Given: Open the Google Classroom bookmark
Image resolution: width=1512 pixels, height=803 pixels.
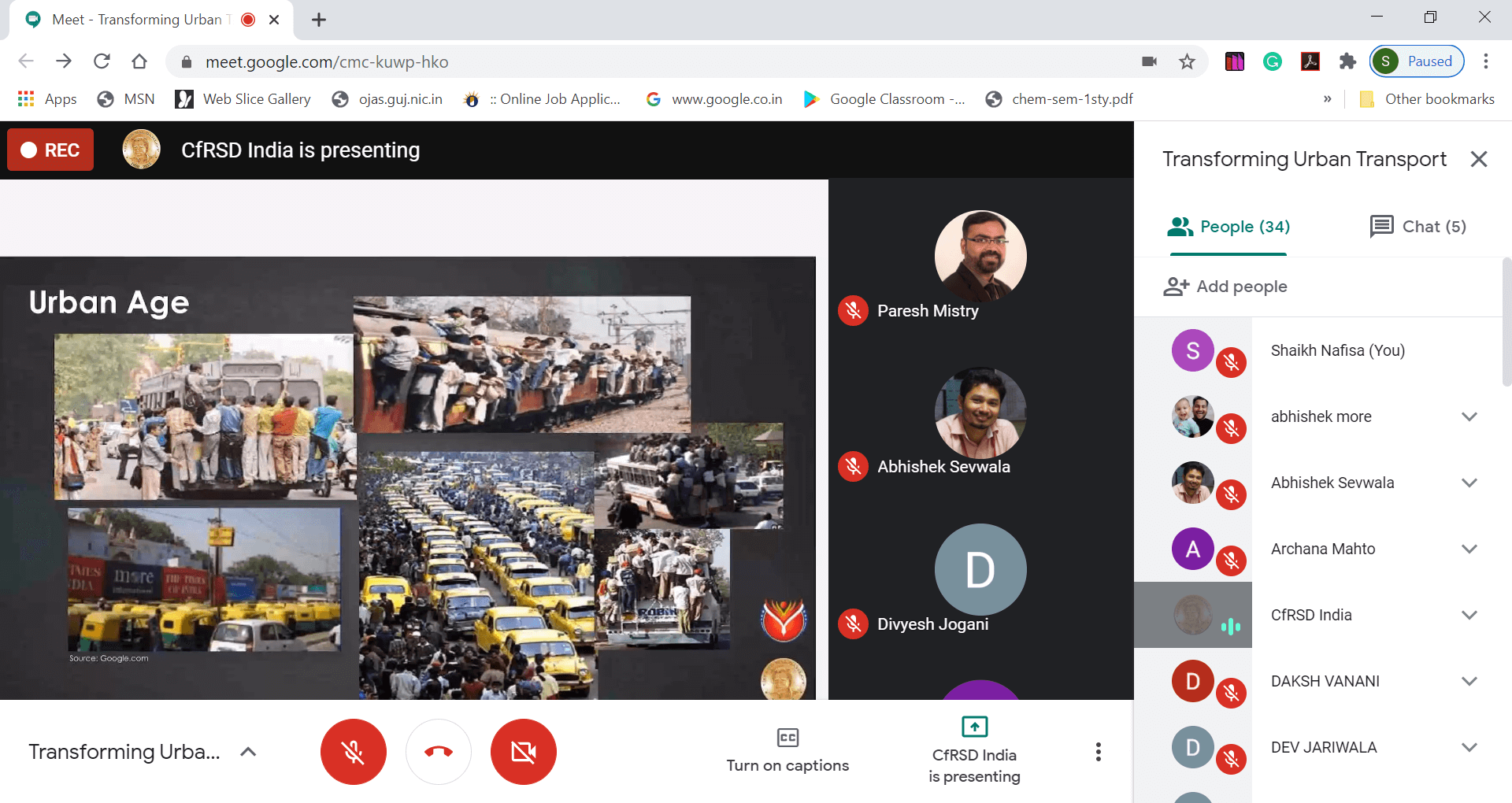Looking at the screenshot, I should (885, 99).
